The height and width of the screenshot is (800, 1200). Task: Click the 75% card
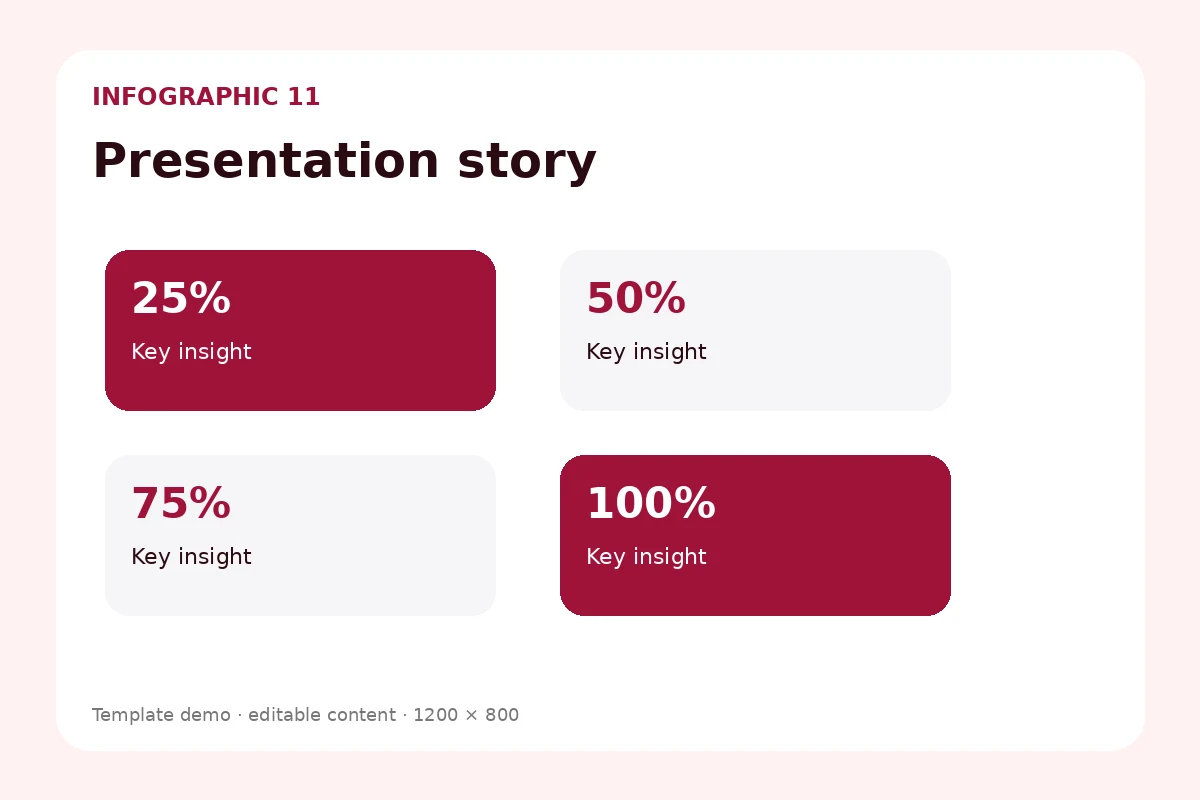pos(300,535)
